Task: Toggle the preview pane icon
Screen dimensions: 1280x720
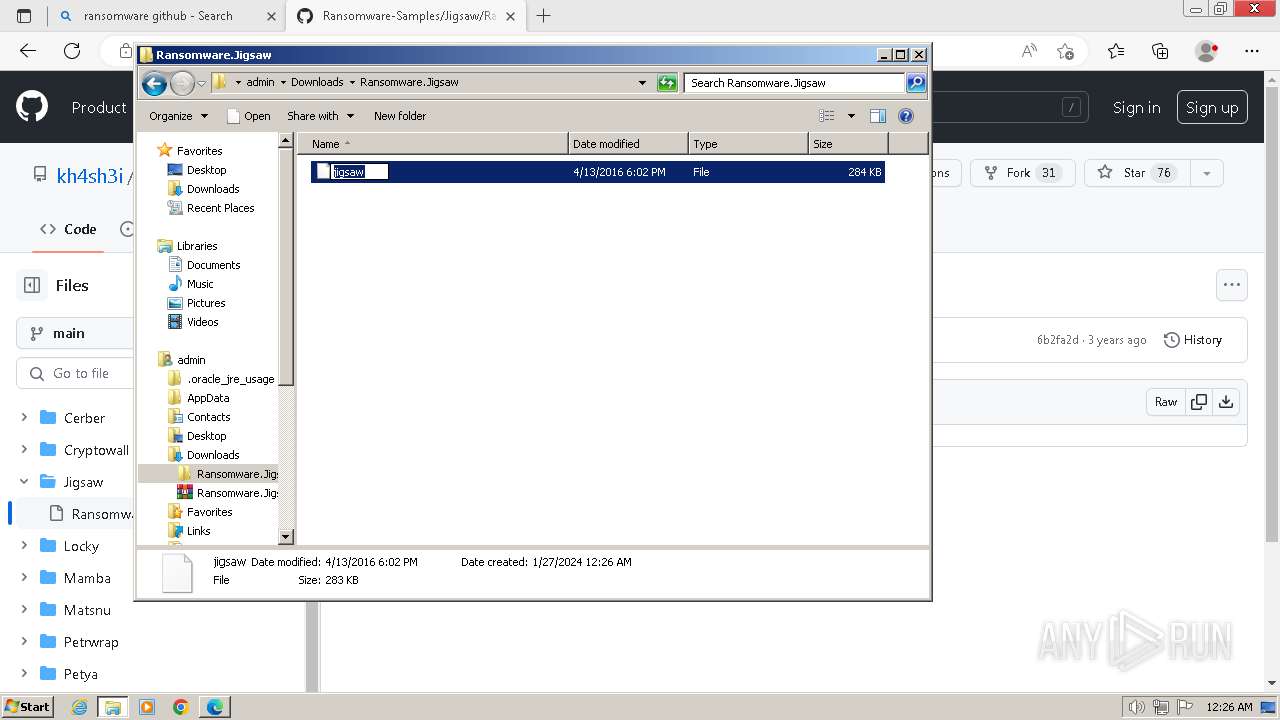Action: pos(878,116)
